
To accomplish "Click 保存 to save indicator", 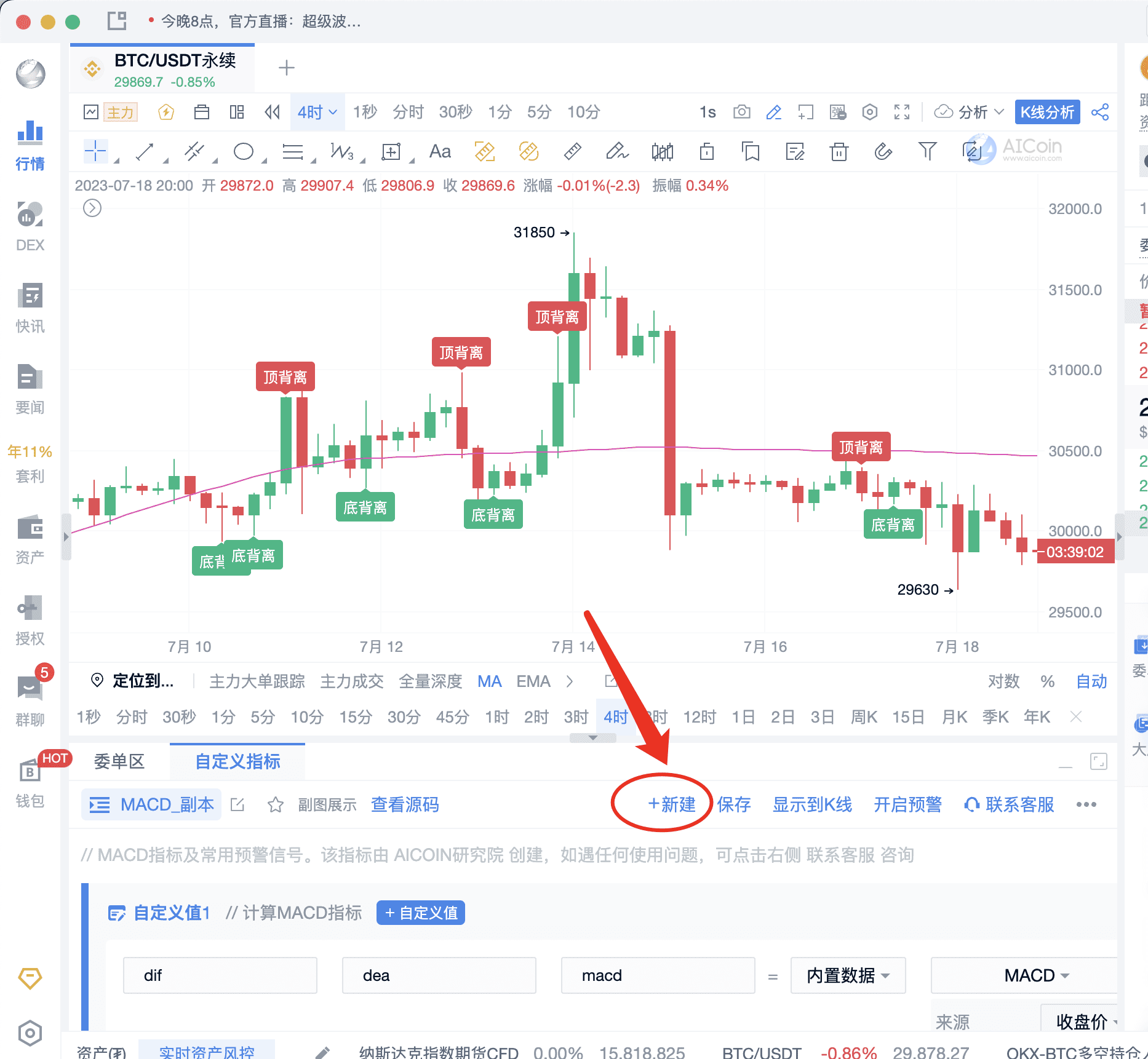I will tap(734, 804).
